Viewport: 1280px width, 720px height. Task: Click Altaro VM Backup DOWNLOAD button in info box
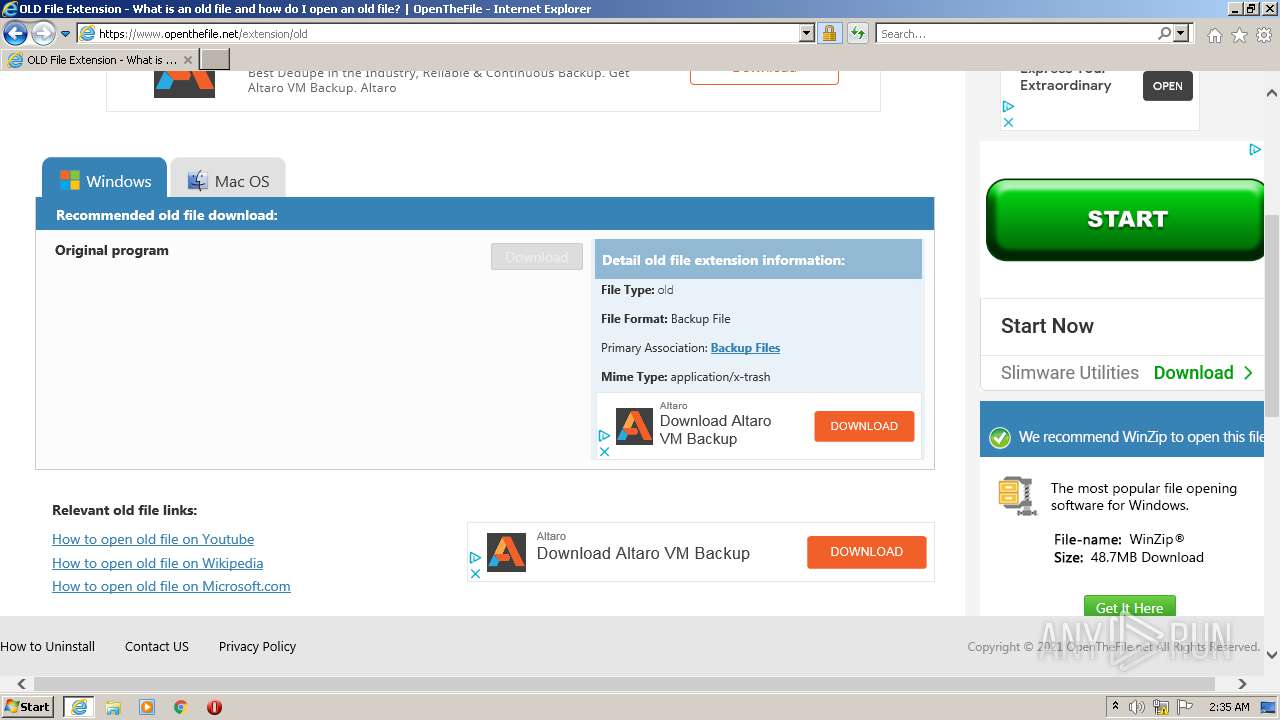tap(864, 426)
